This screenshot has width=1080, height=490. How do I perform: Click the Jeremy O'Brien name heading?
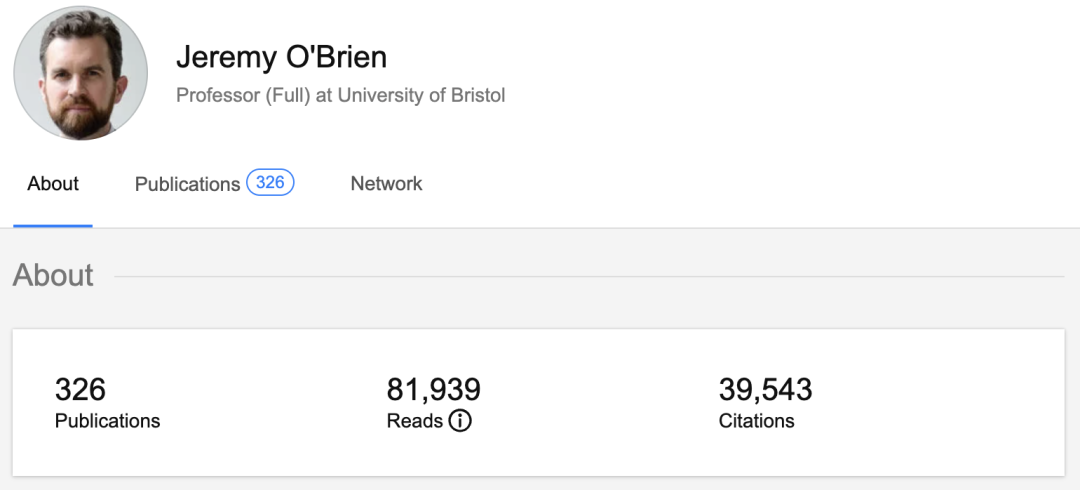pos(281,57)
